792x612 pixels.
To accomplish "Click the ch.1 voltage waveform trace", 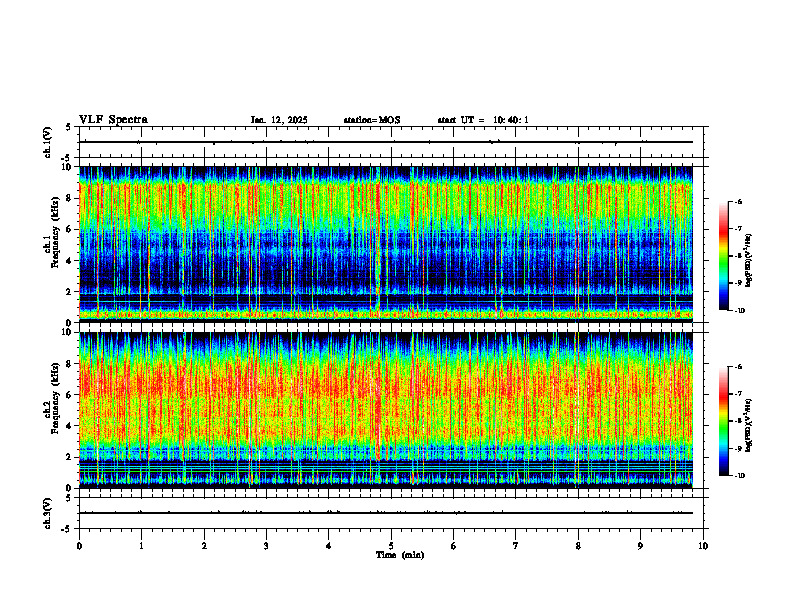I will [x=386, y=142].
